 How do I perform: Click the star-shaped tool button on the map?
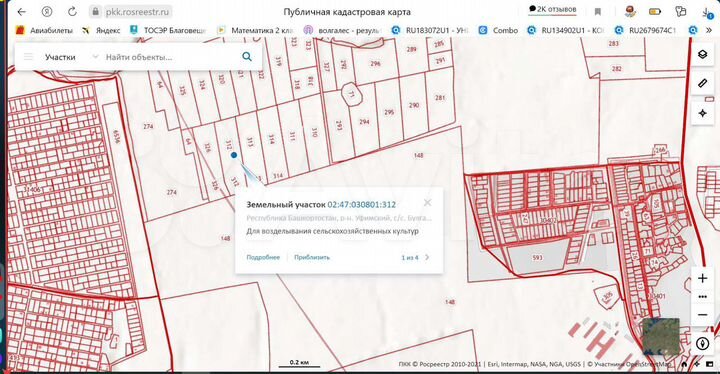pyautogui.click(x=703, y=113)
